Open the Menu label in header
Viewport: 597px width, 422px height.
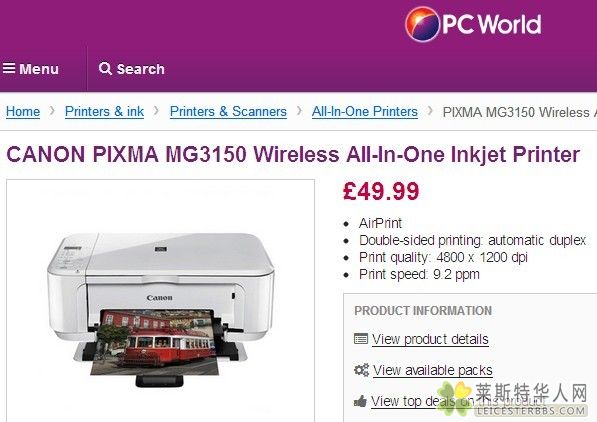click(39, 69)
